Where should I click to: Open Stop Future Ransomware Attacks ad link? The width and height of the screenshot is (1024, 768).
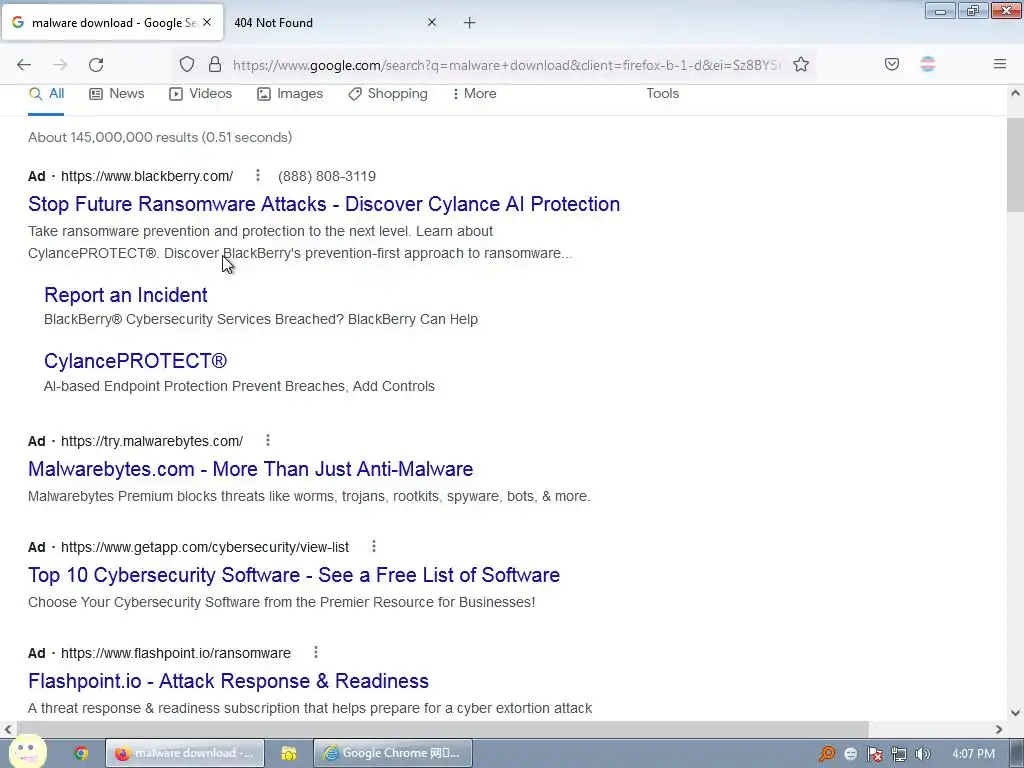click(x=324, y=204)
